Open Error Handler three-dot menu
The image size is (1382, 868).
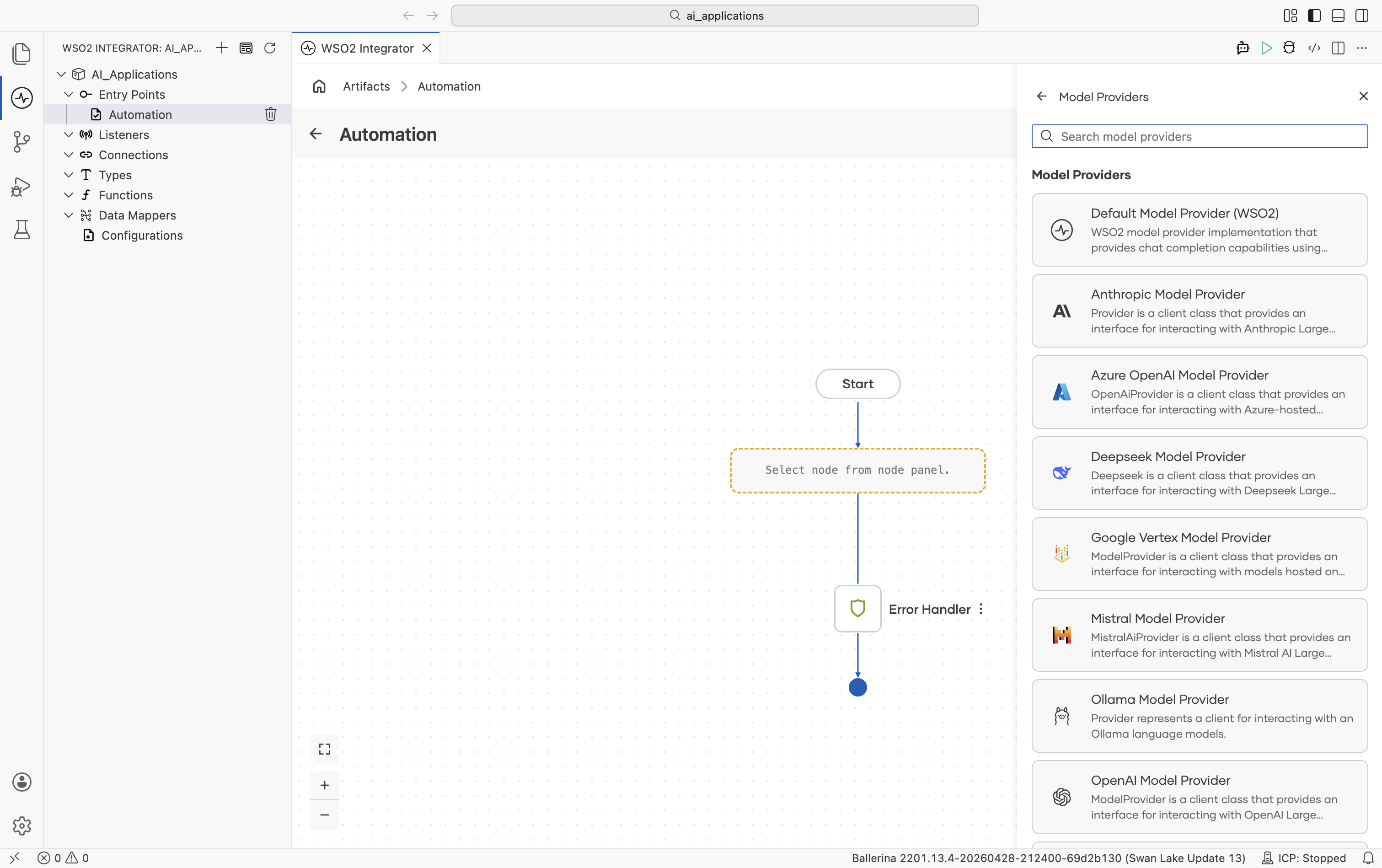click(981, 609)
